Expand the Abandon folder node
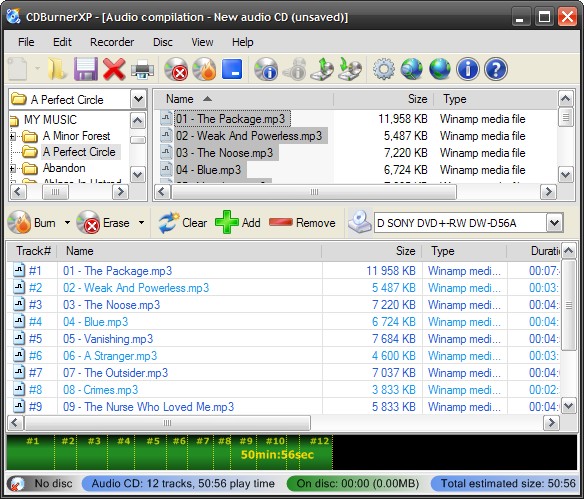Viewport: 584px width, 499px height. [12, 169]
